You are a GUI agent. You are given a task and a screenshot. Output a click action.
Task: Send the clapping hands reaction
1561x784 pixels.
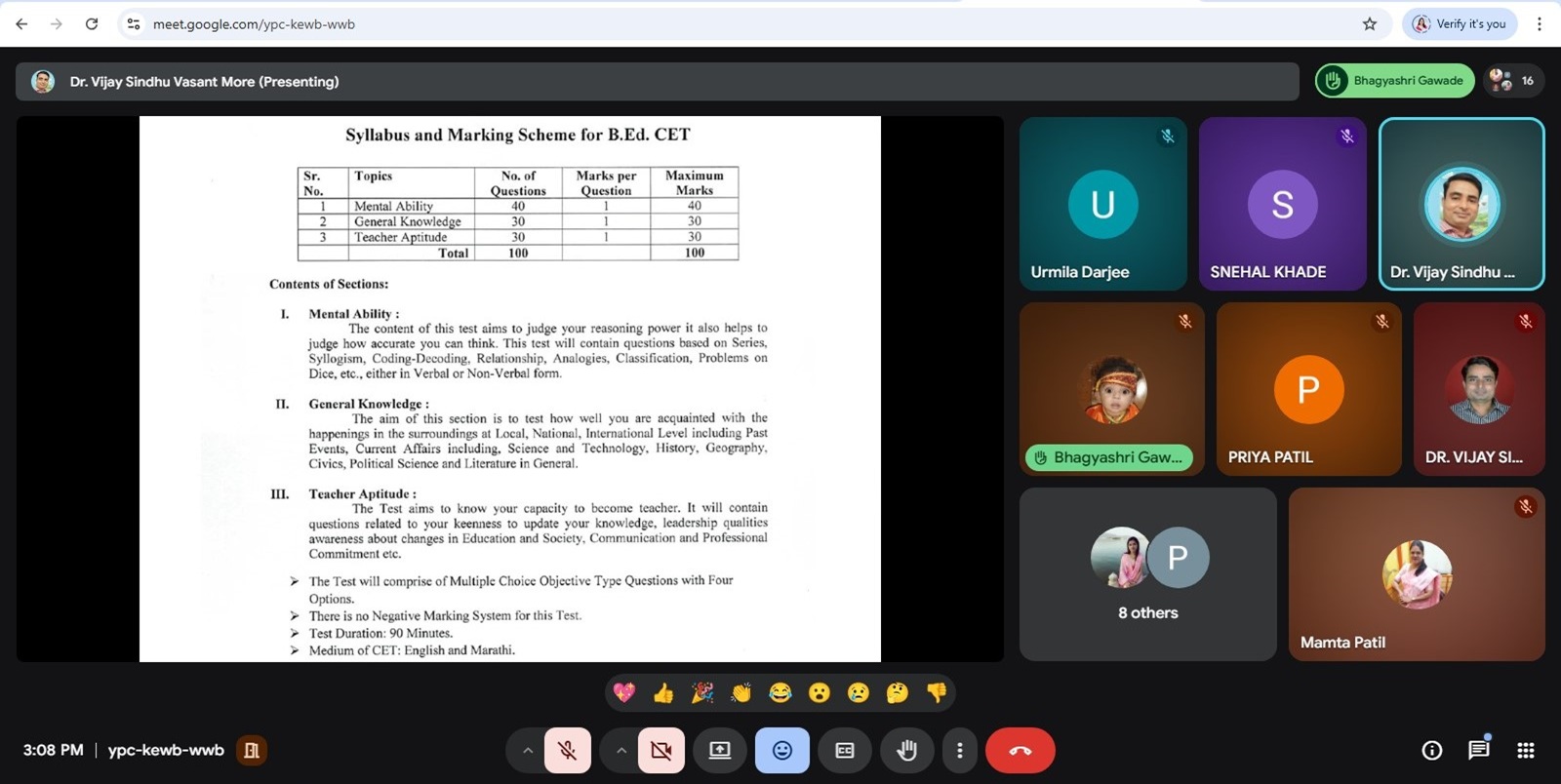click(x=741, y=693)
